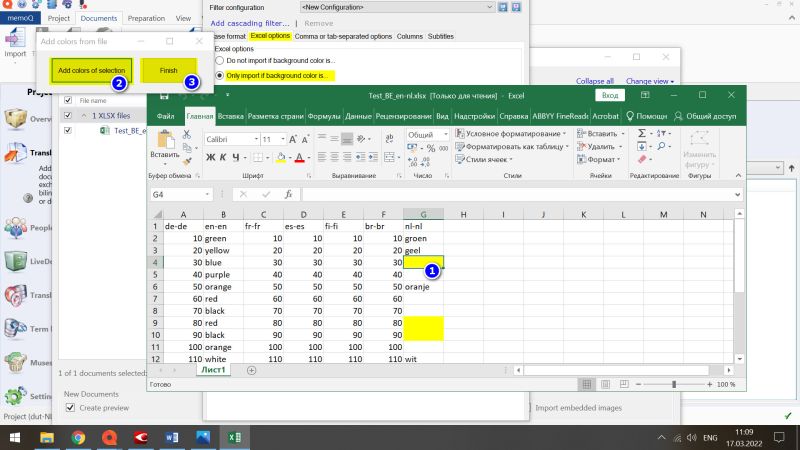Image resolution: width=800 pixels, height=450 pixels.
Task: Click the insert function fx icon
Action: pyautogui.click(x=288, y=194)
